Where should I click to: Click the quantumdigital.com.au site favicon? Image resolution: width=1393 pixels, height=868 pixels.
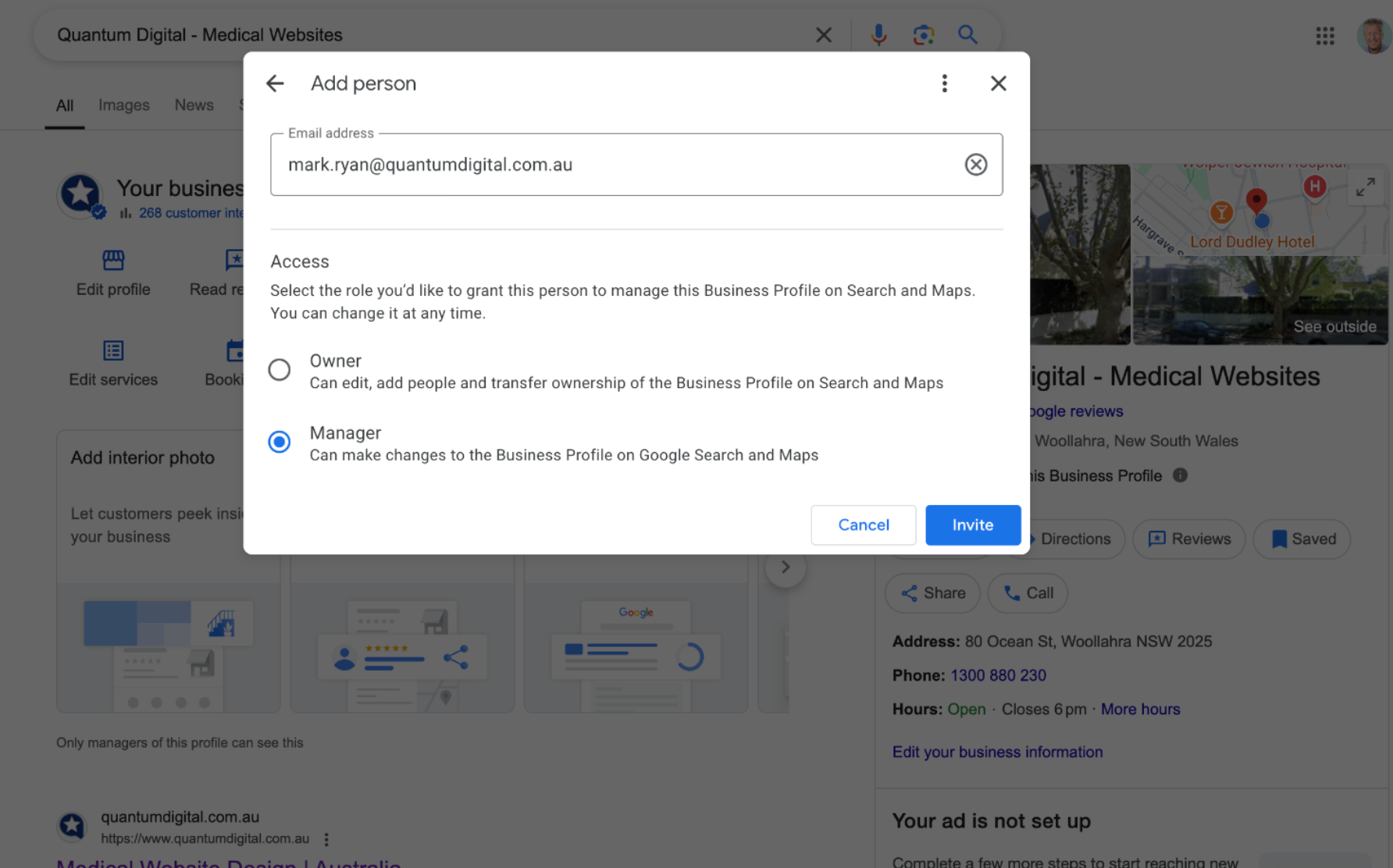pos(72,826)
